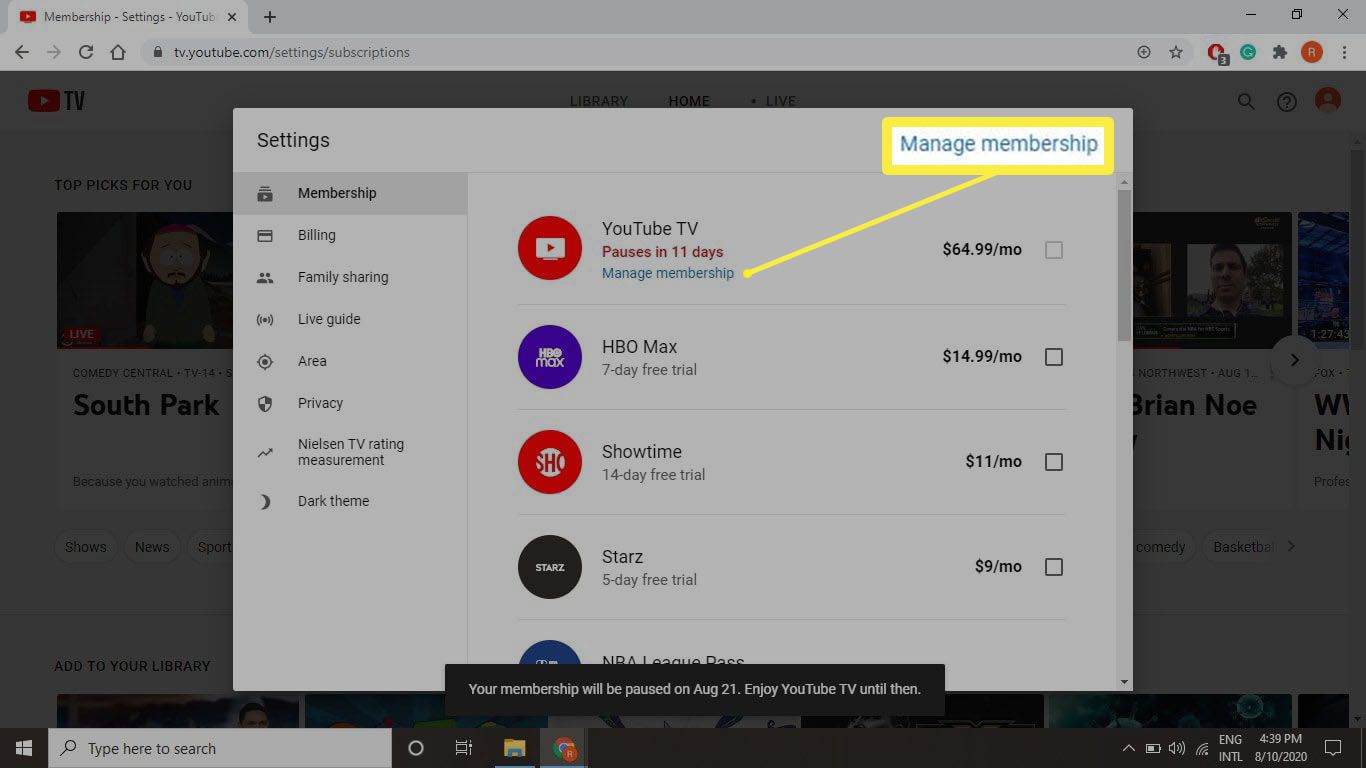This screenshot has width=1366, height=768.
Task: Click the Dark theme moon icon
Action: [x=265, y=502]
